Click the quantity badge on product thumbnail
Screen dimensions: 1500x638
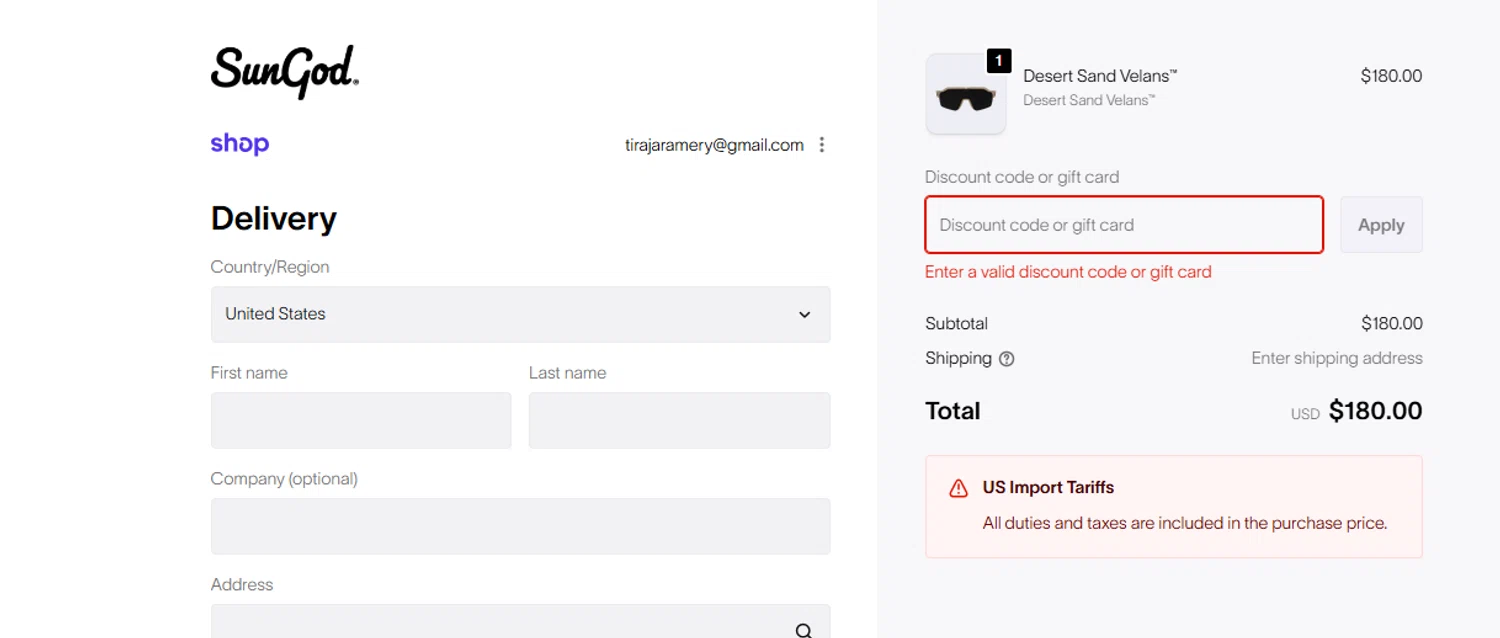point(999,61)
